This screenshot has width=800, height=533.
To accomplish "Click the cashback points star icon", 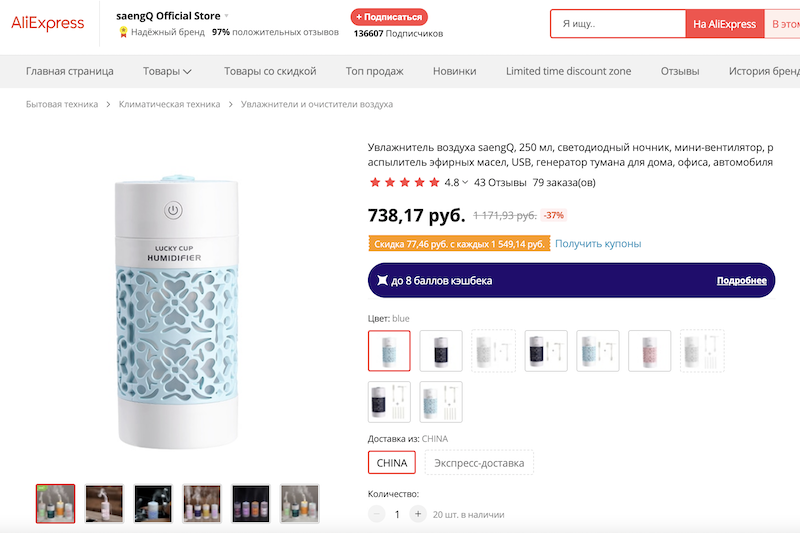I will (382, 281).
